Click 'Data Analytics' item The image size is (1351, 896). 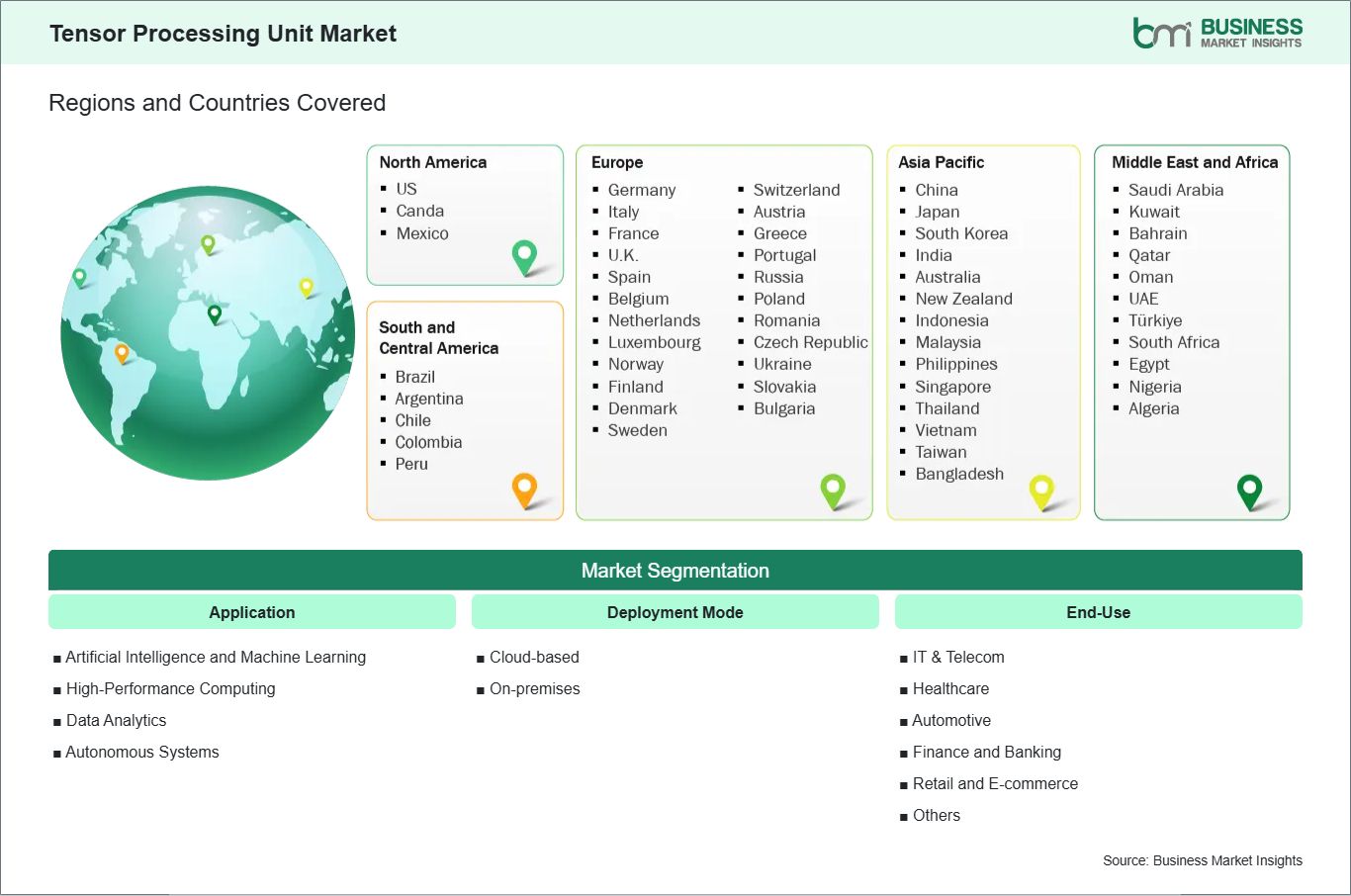[116, 720]
